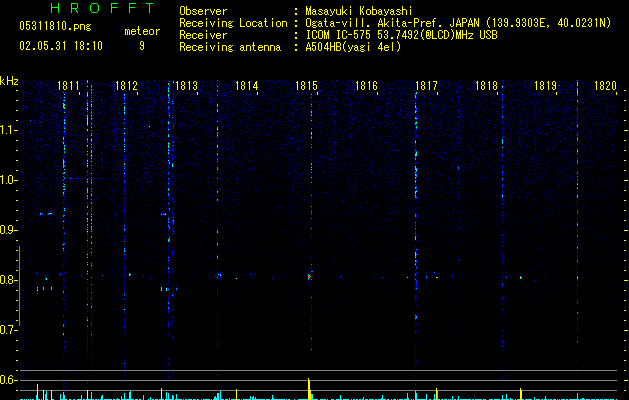Screen dimensions: 629x400
Task: Click the 'Receiving antenna' label
Action: pyautogui.click(x=230, y=47)
